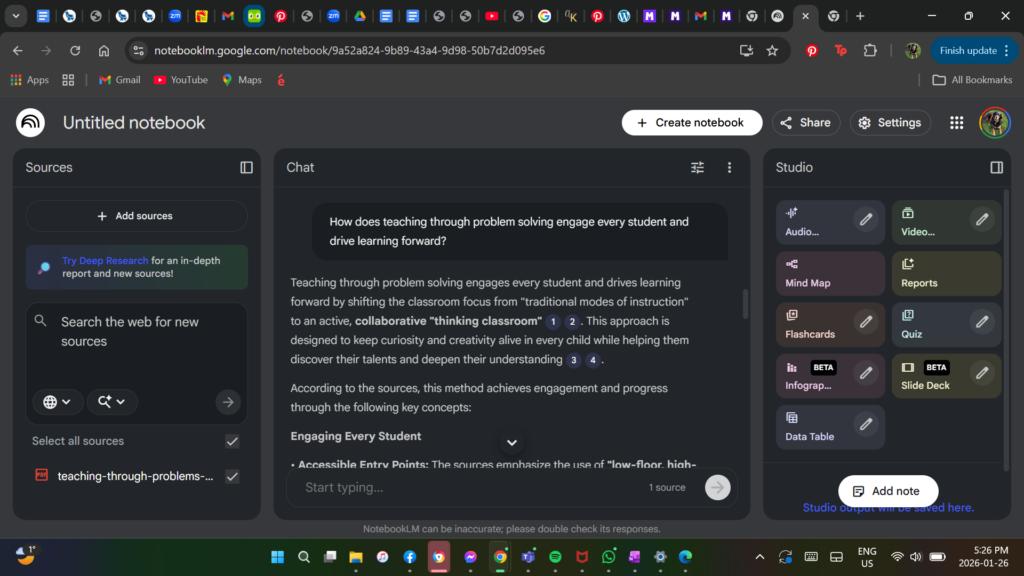
Task: Open chat configuration sliders icon
Action: (697, 168)
